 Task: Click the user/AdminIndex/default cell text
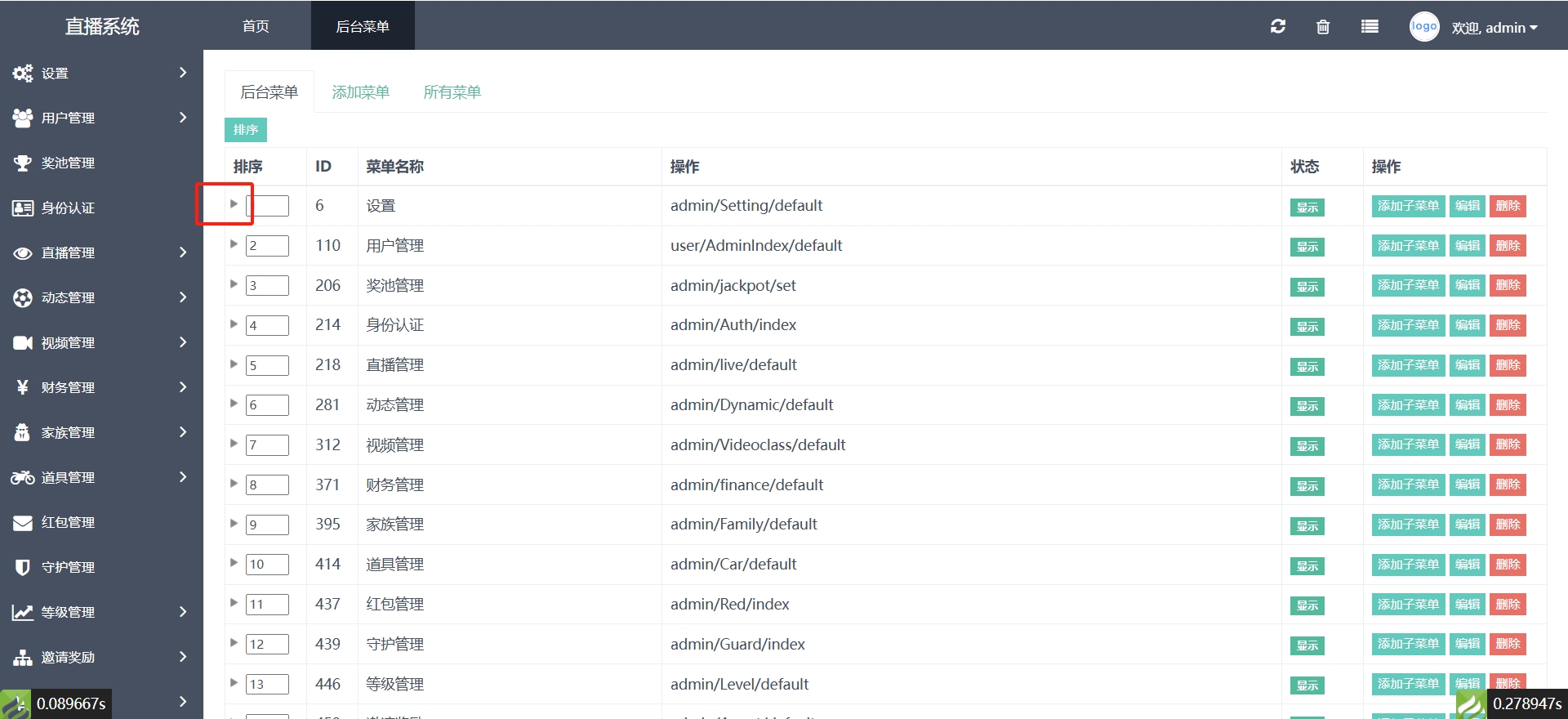click(756, 246)
